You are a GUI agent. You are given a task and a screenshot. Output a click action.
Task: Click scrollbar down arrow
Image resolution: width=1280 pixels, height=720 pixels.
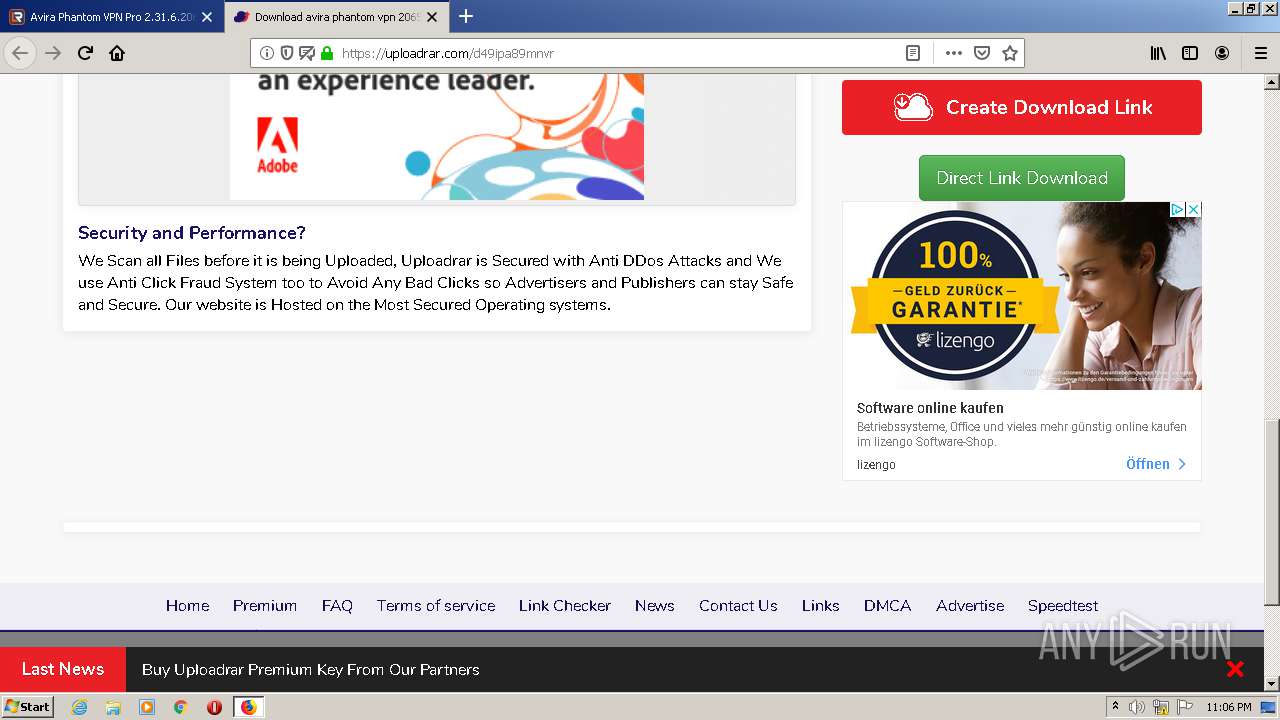point(1272,684)
